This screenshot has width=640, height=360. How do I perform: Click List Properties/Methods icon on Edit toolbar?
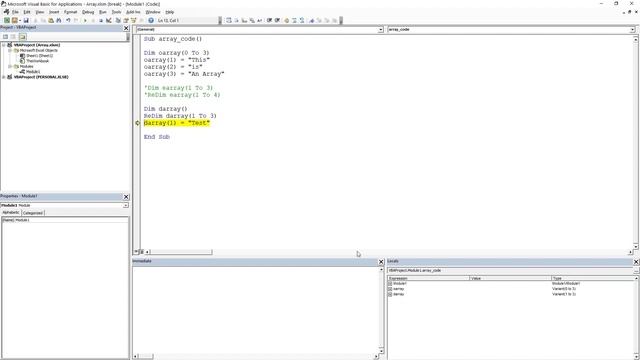click(229, 20)
